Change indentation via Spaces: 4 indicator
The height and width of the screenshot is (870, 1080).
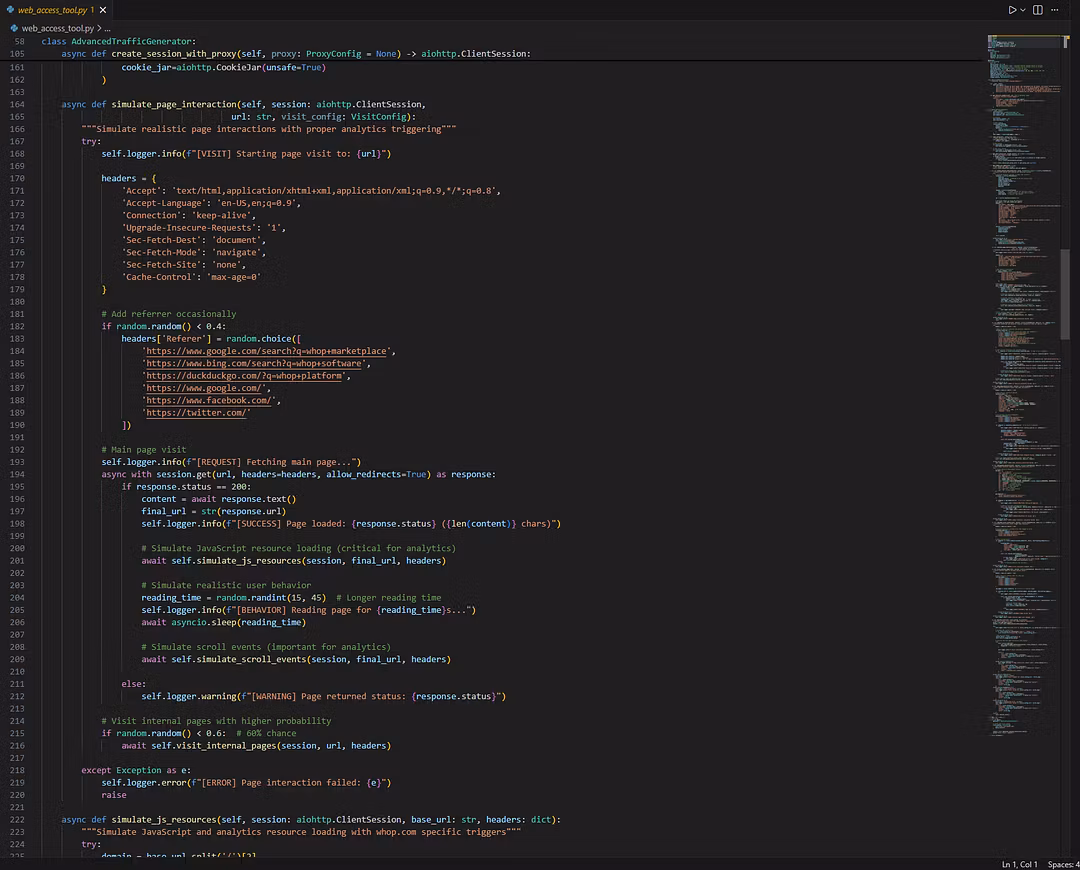pos(1062,863)
